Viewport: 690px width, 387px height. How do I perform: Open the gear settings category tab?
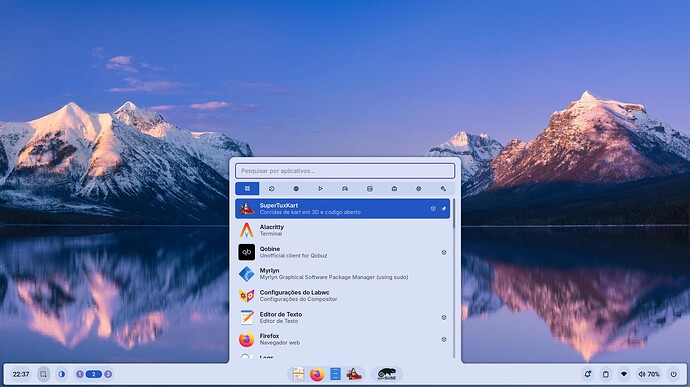point(418,188)
